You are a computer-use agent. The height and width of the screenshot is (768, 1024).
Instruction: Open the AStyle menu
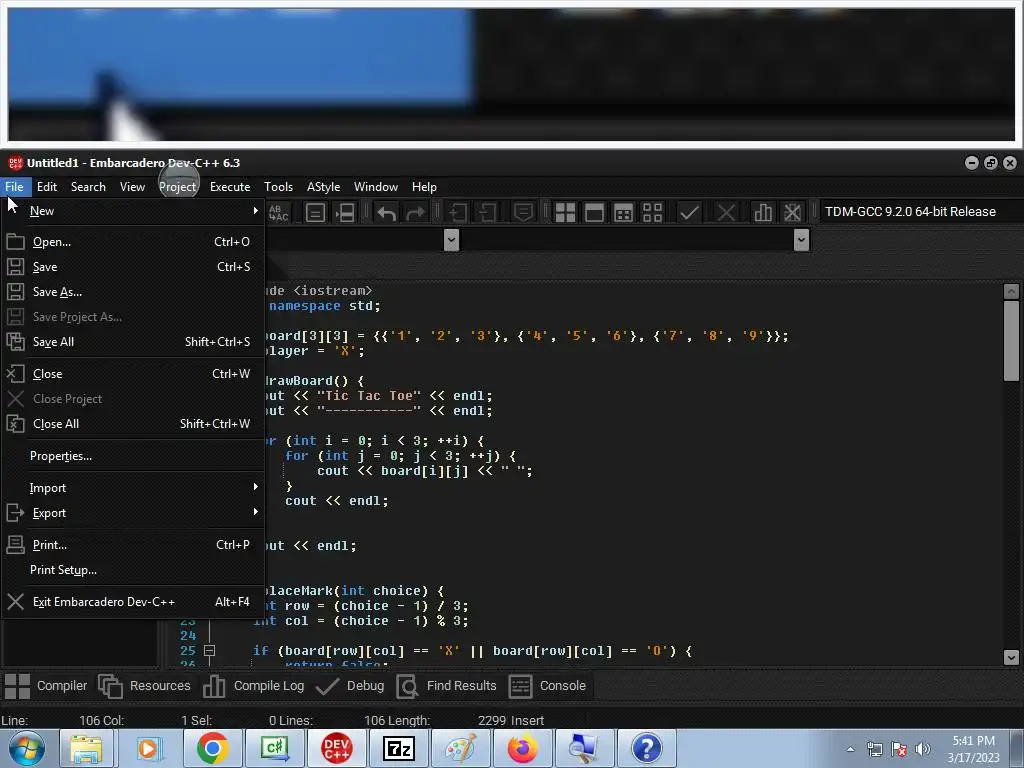coord(323,187)
